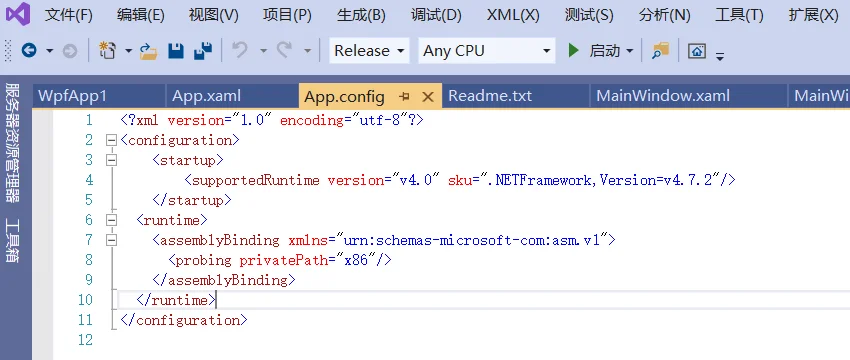
Task: Open the Any CPU platform dropdown
Action: pos(487,51)
